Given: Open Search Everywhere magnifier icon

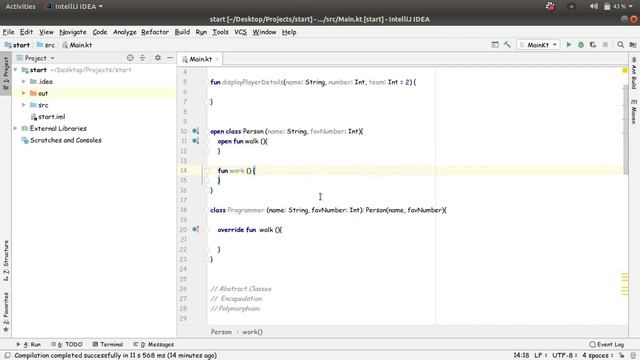Looking at the screenshot, I should [x=620, y=45].
